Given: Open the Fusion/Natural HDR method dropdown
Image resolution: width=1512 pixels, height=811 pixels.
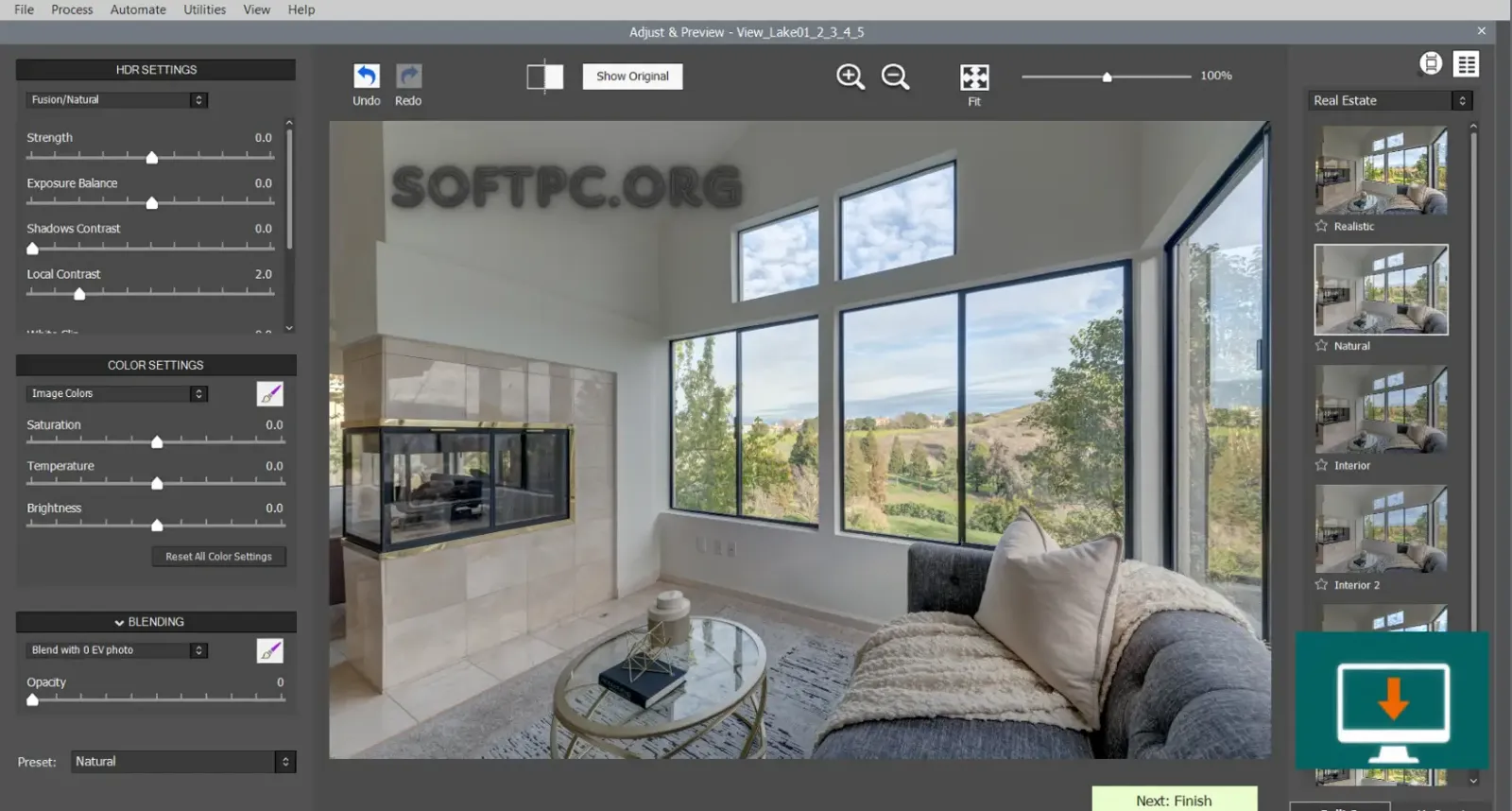Looking at the screenshot, I should (x=116, y=99).
